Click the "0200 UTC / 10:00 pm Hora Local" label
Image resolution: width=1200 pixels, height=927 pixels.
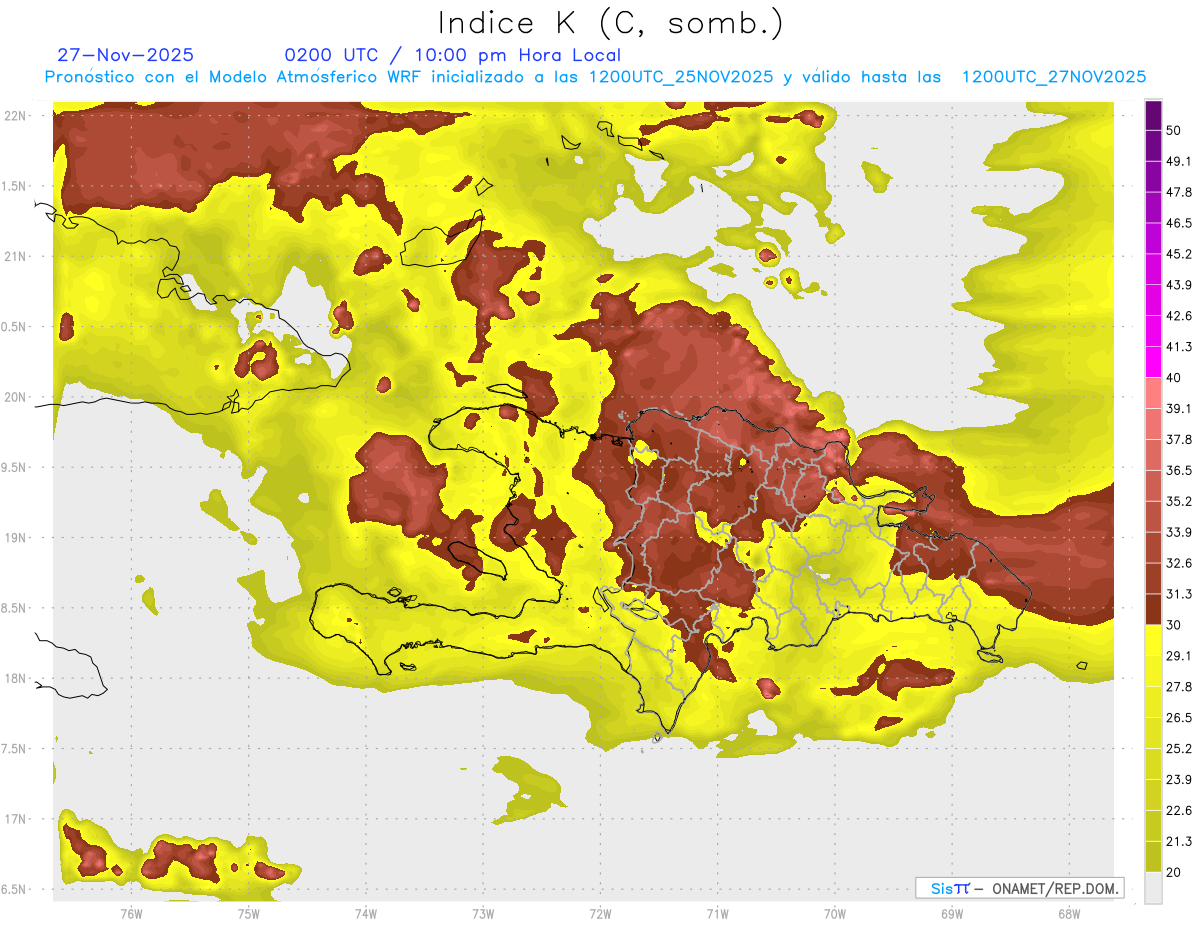(x=452, y=55)
